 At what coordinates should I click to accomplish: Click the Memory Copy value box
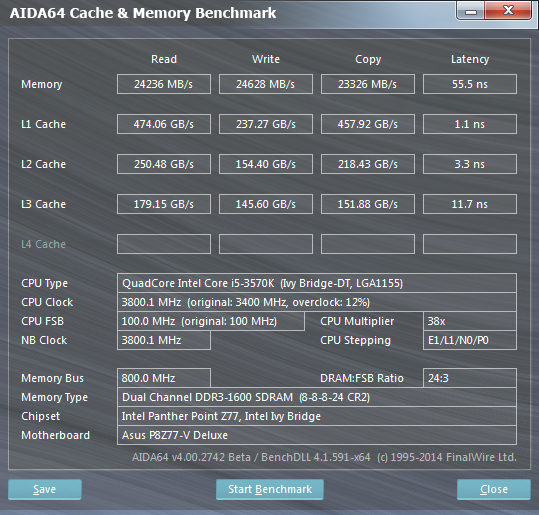tap(368, 84)
